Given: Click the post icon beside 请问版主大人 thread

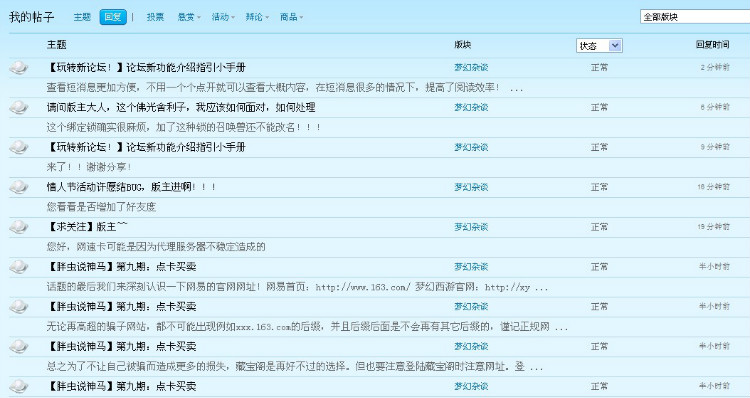Looking at the screenshot, I should pos(19,107).
